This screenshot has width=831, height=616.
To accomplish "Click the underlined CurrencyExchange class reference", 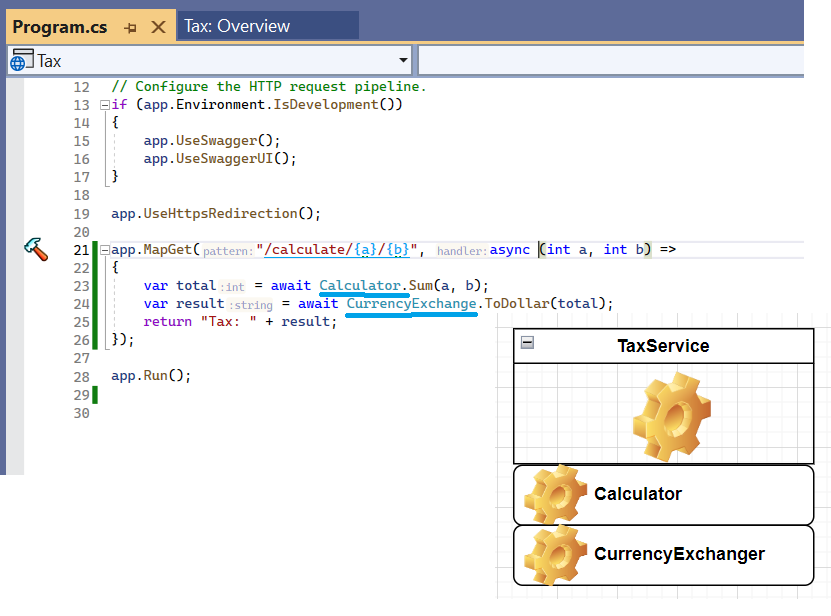I will click(x=411, y=304).
